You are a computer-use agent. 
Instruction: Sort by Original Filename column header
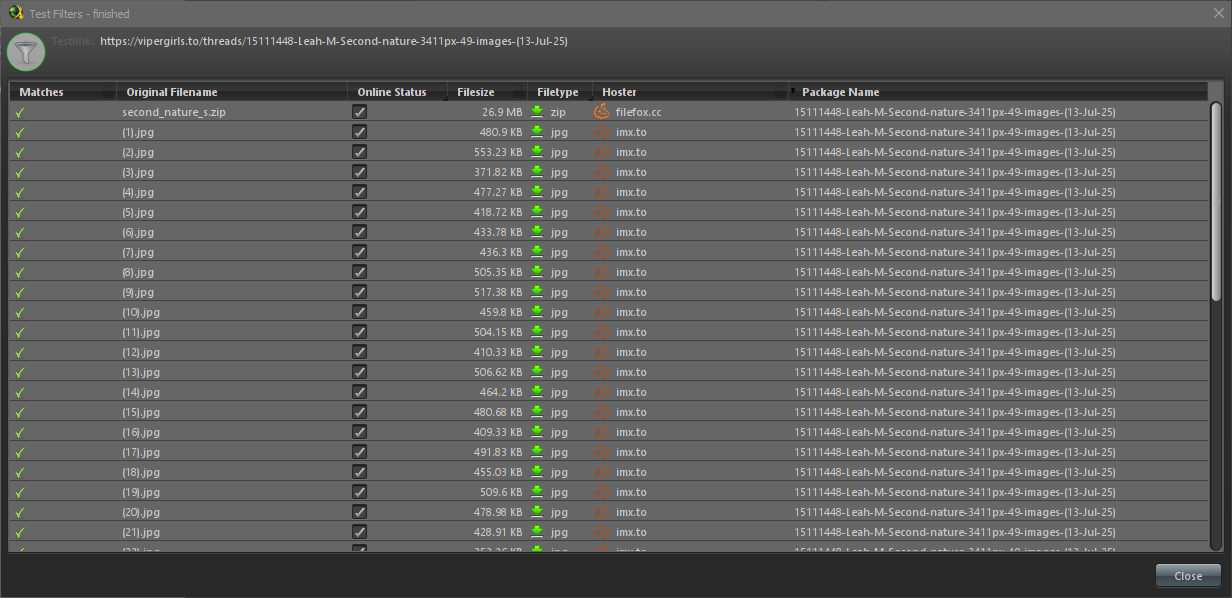pyautogui.click(x=232, y=92)
